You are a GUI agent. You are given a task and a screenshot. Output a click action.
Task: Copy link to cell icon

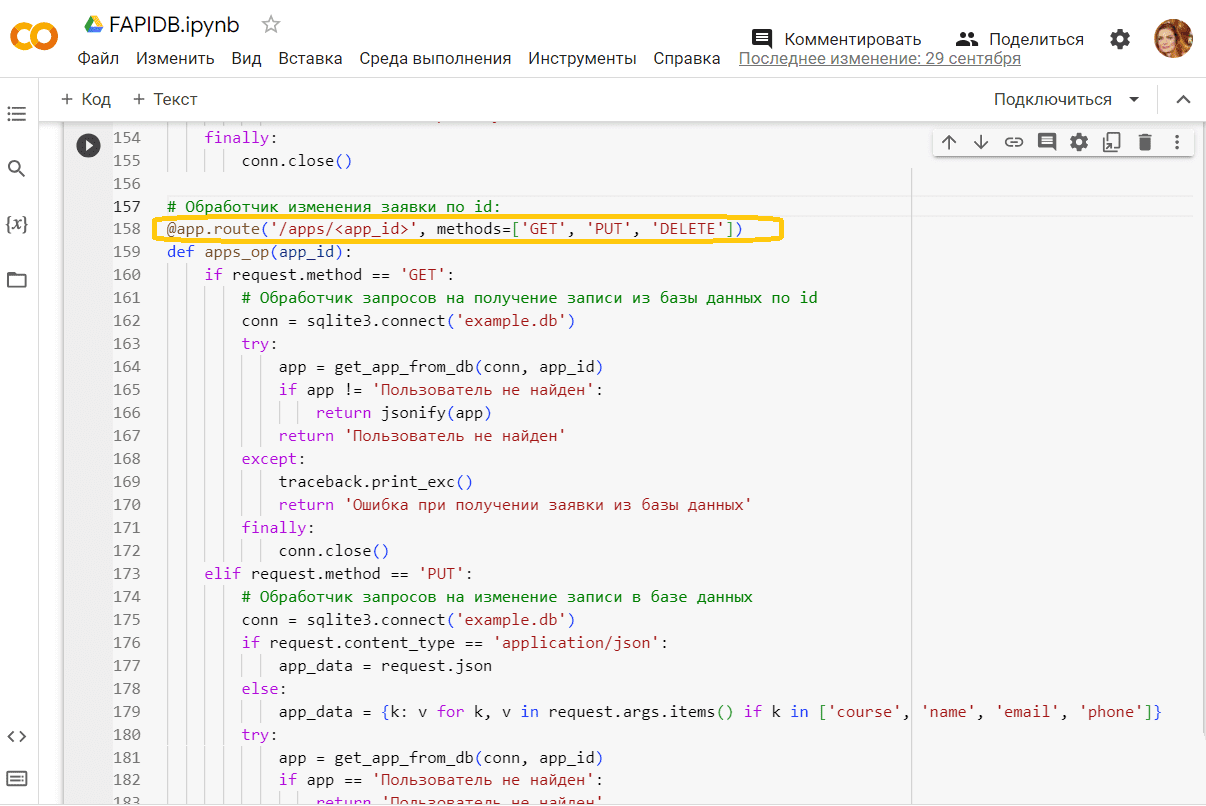1014,142
